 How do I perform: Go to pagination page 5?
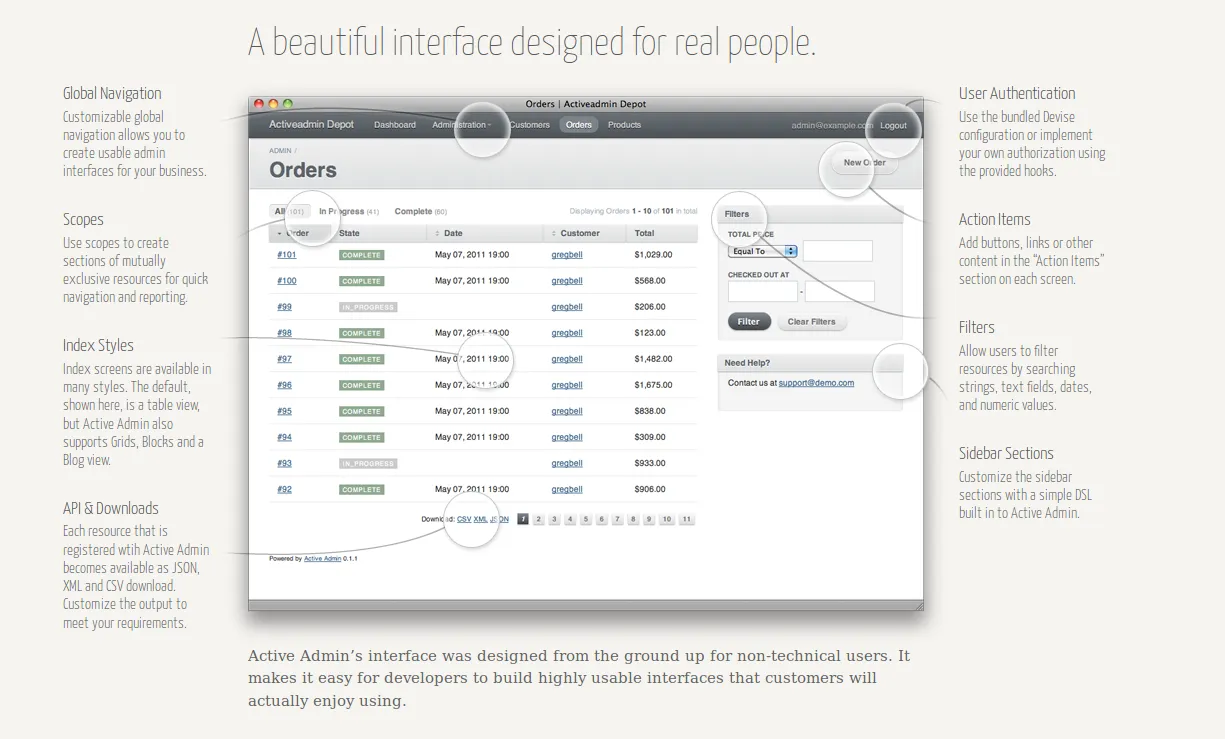coord(586,519)
